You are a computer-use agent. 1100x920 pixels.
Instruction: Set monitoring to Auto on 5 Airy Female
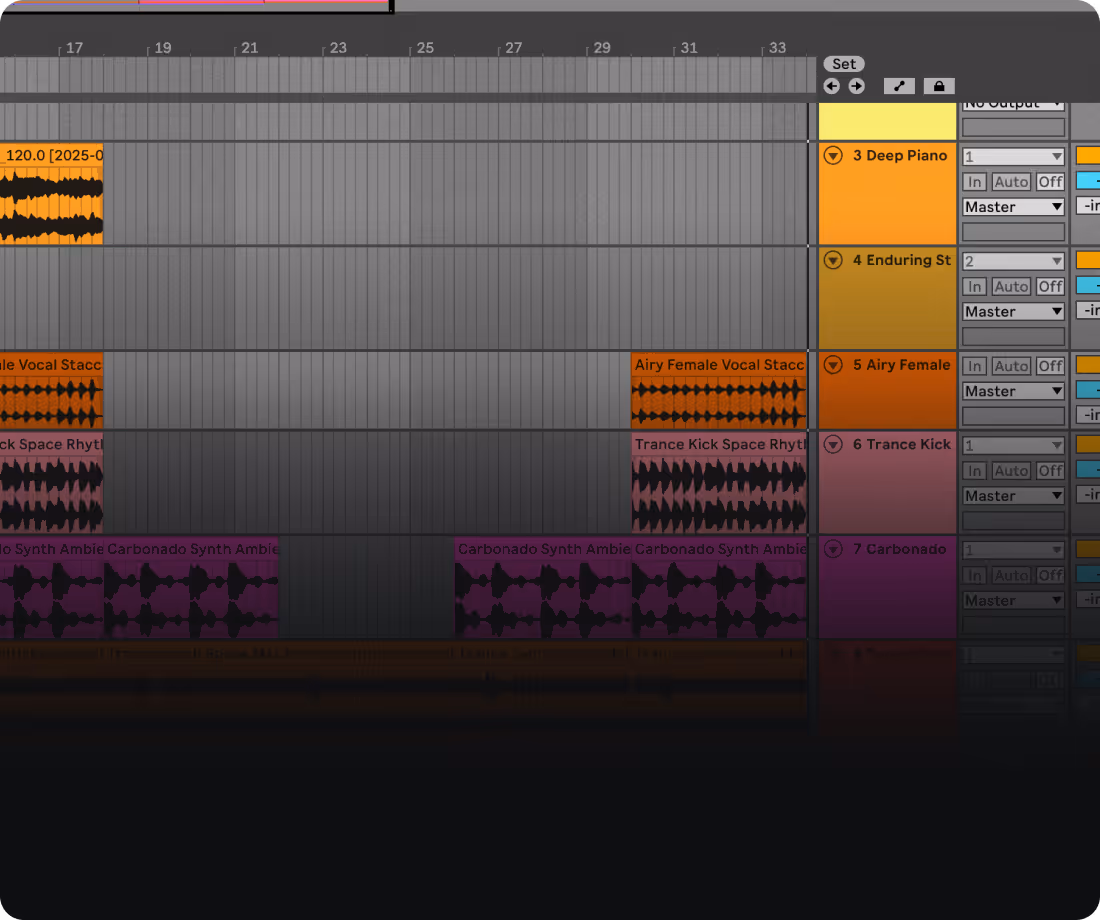click(1011, 365)
